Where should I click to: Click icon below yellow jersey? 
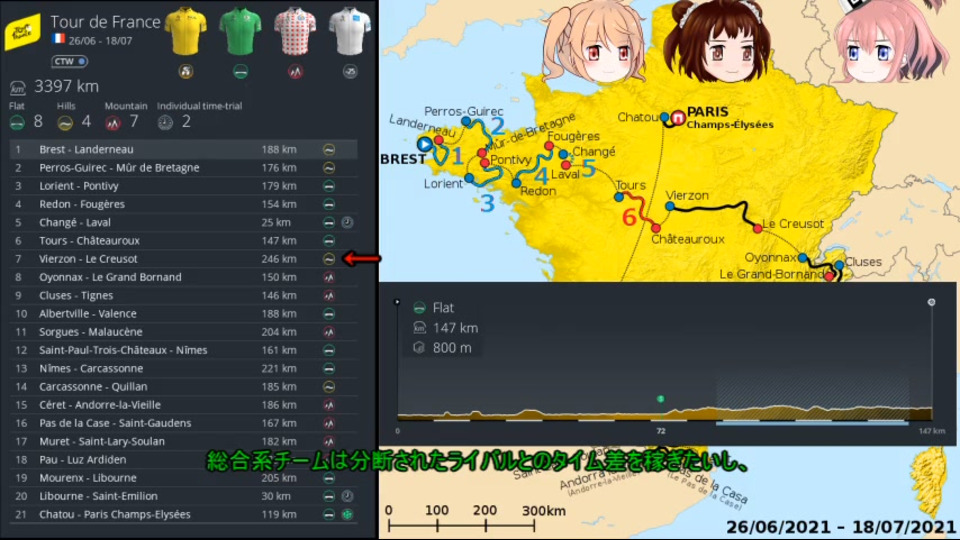click(x=186, y=72)
